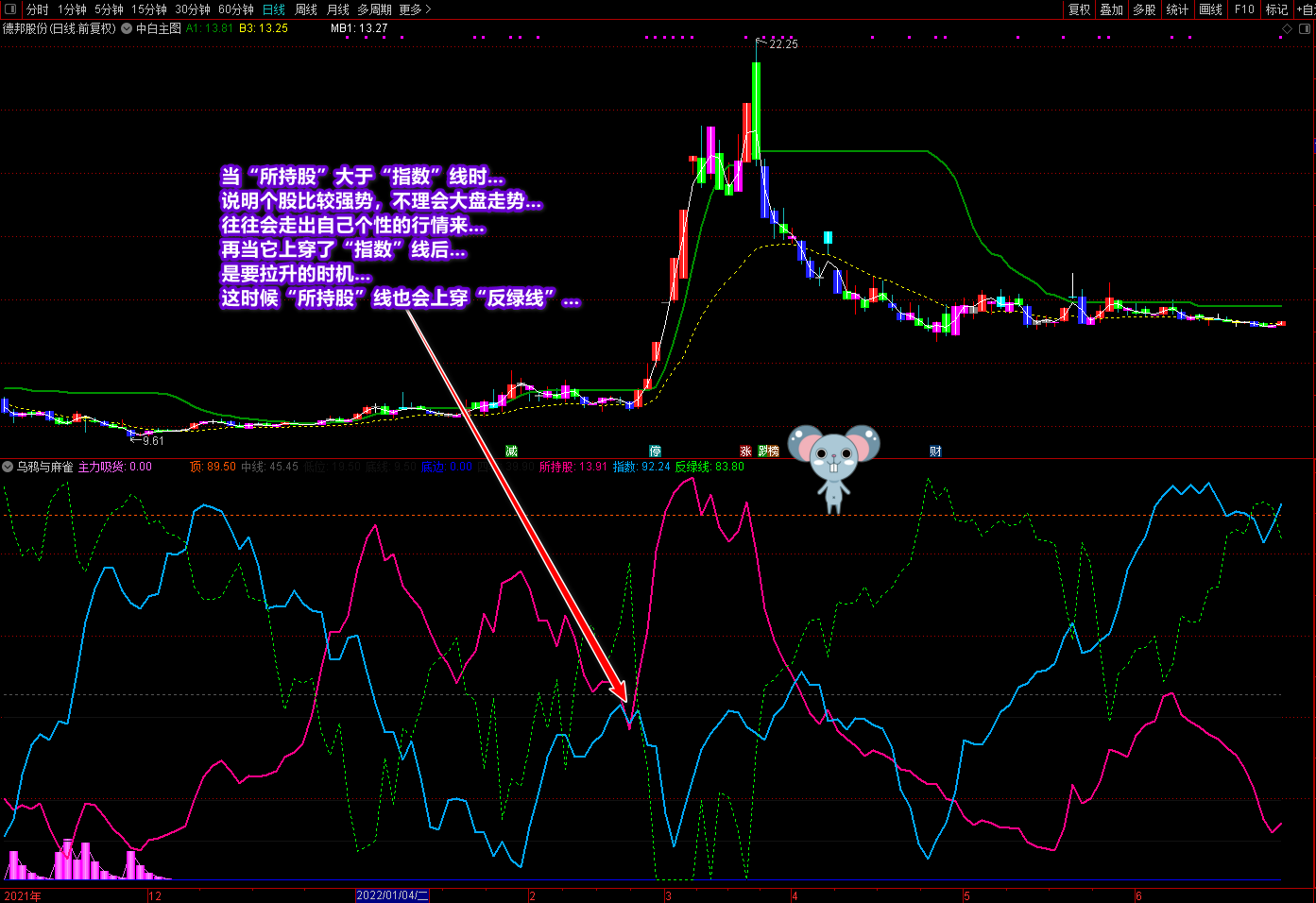Click the 22.25 peak price label
The width and height of the screenshot is (1316, 903).
783,44
